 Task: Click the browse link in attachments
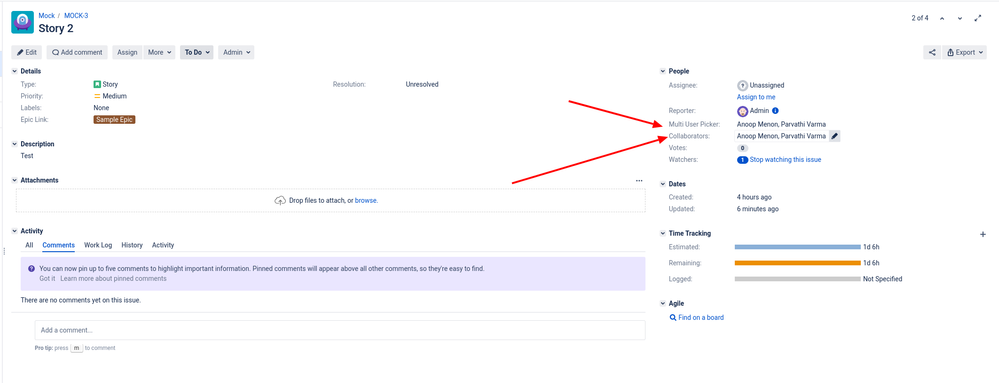click(x=366, y=200)
